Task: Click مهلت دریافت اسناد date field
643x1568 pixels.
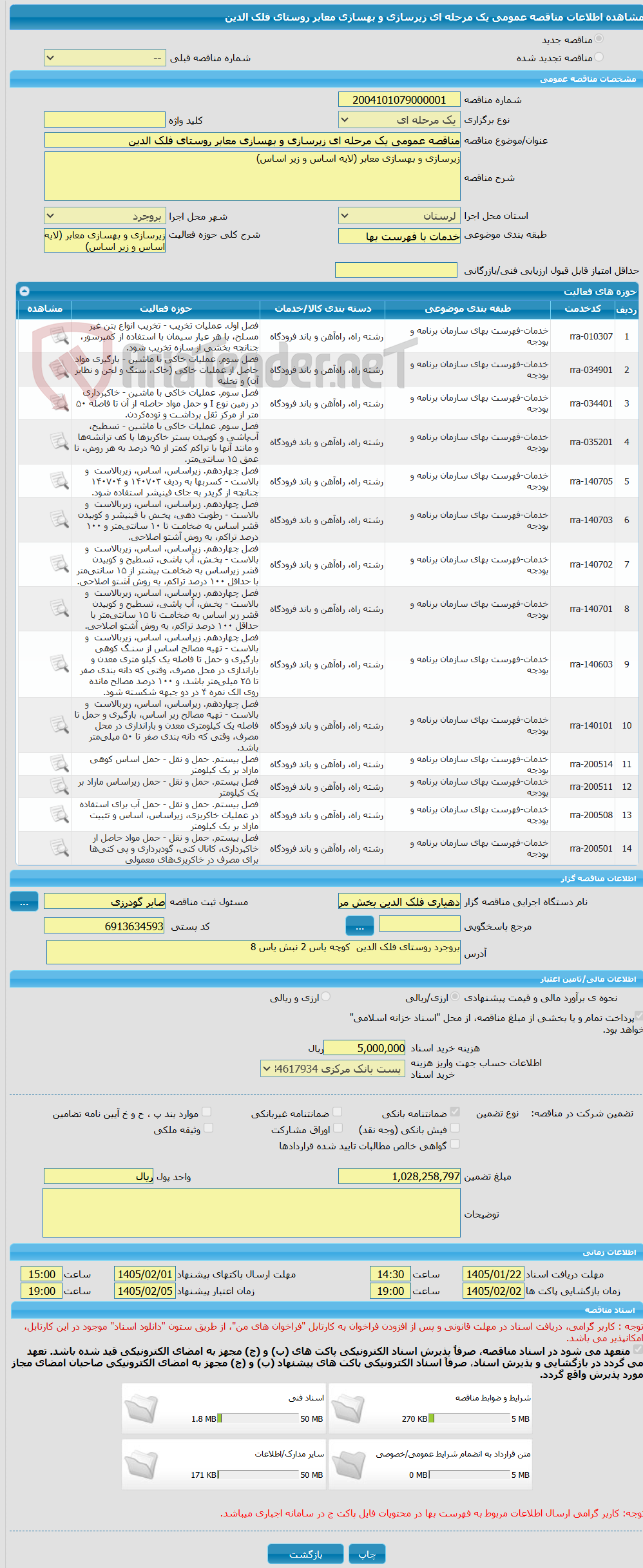Action: tap(494, 1274)
